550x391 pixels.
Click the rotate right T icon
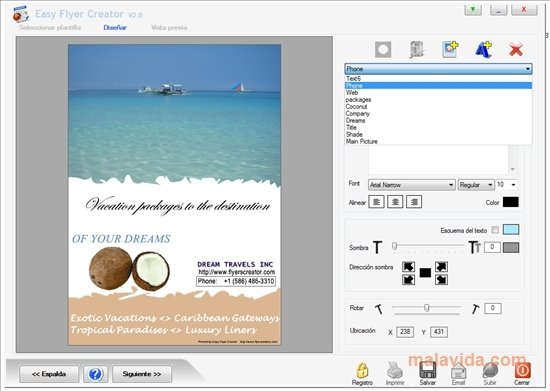(475, 309)
